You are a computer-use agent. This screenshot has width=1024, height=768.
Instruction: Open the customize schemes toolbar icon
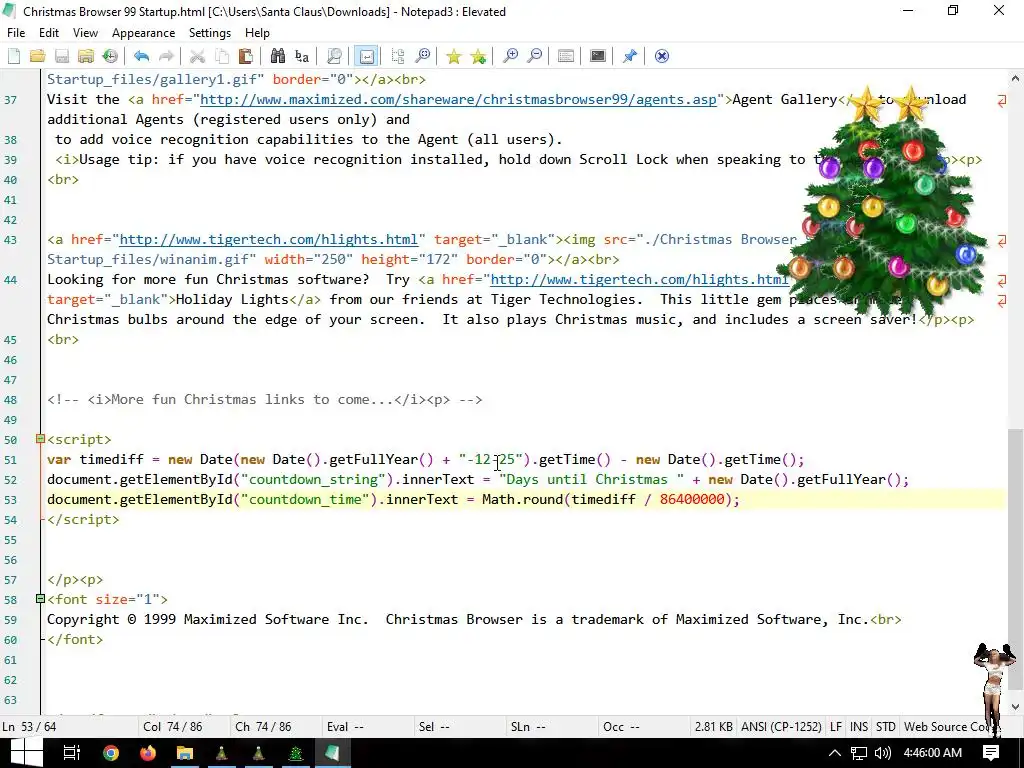(566, 56)
